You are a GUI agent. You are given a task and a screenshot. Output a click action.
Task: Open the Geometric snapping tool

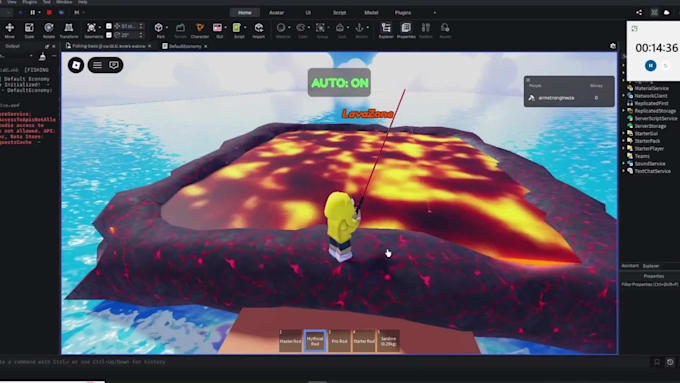click(x=92, y=29)
